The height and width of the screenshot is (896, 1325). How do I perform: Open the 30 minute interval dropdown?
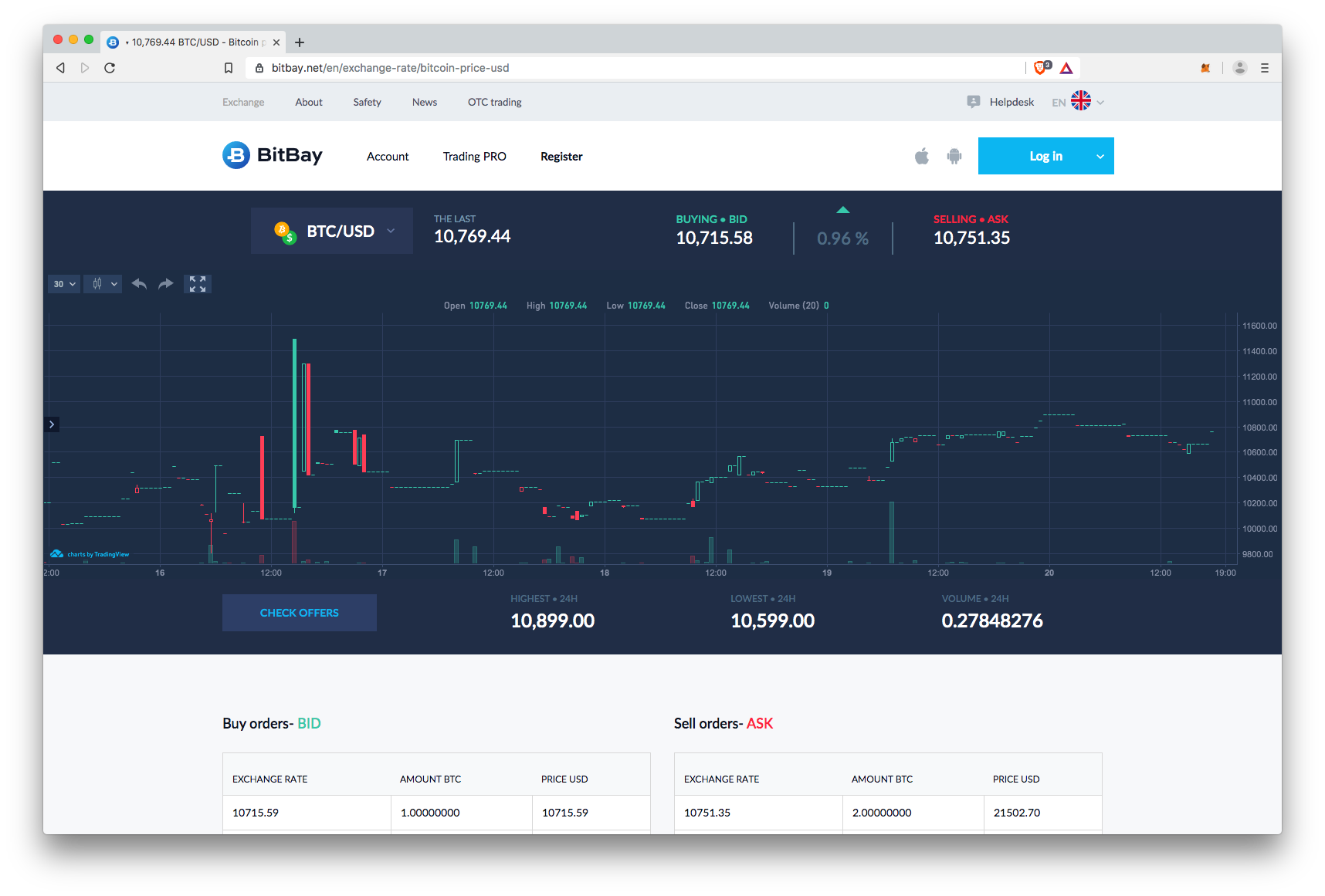coord(64,284)
